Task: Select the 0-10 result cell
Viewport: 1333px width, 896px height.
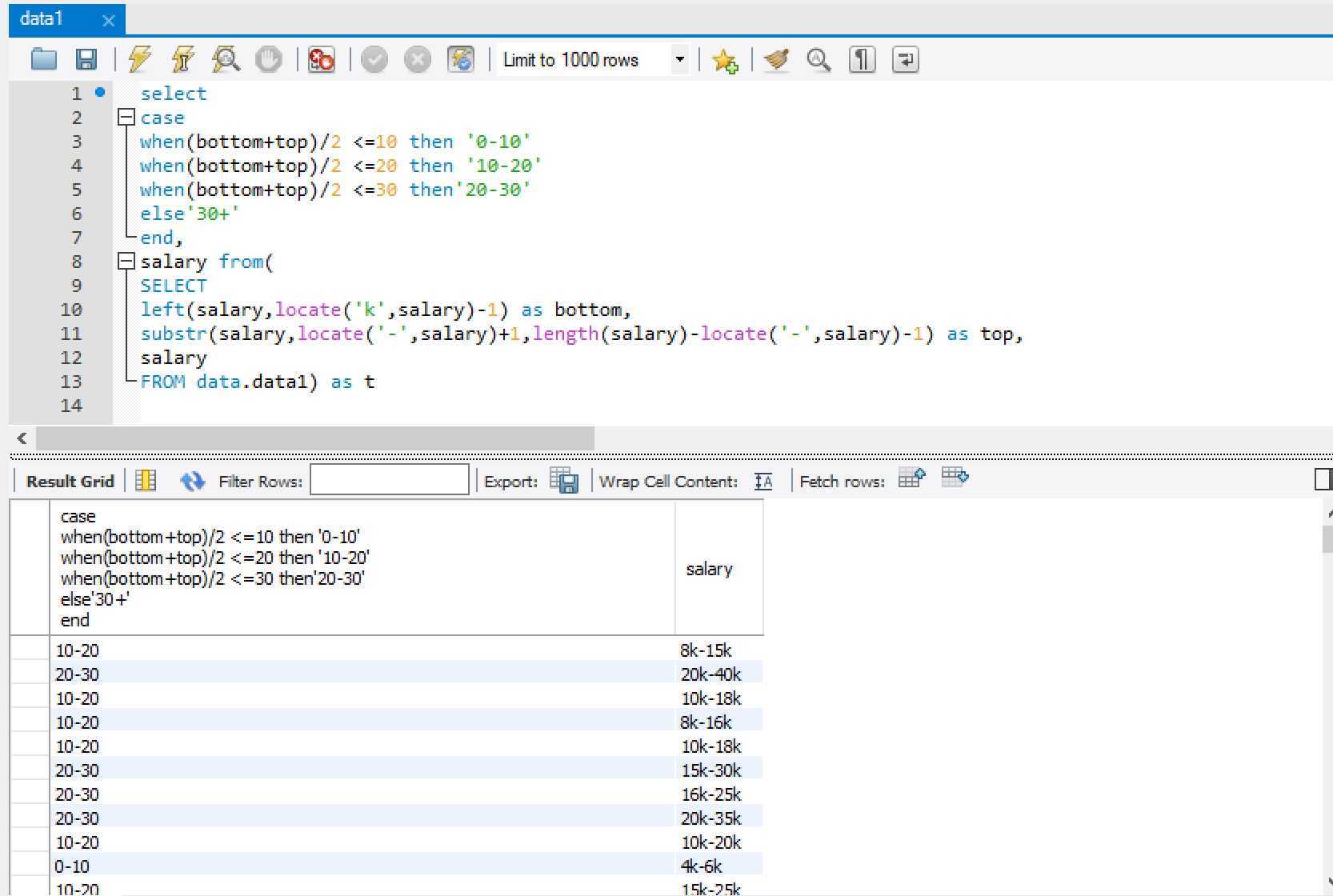Action: tap(362, 866)
